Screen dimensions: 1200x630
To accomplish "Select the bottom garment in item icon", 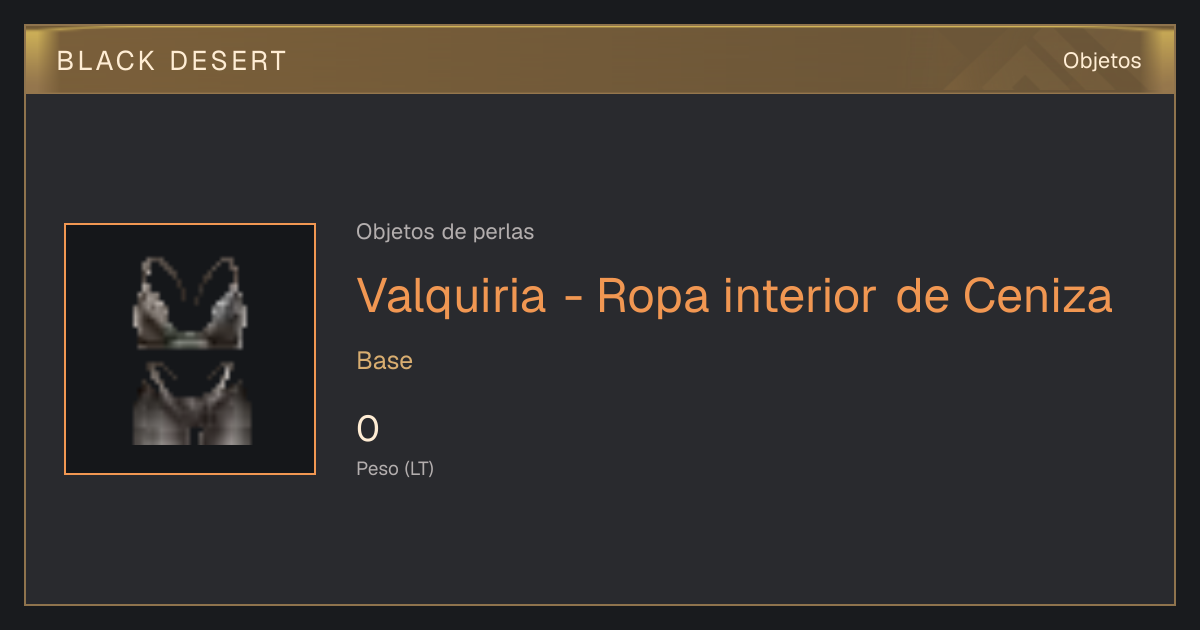I will 191,404.
